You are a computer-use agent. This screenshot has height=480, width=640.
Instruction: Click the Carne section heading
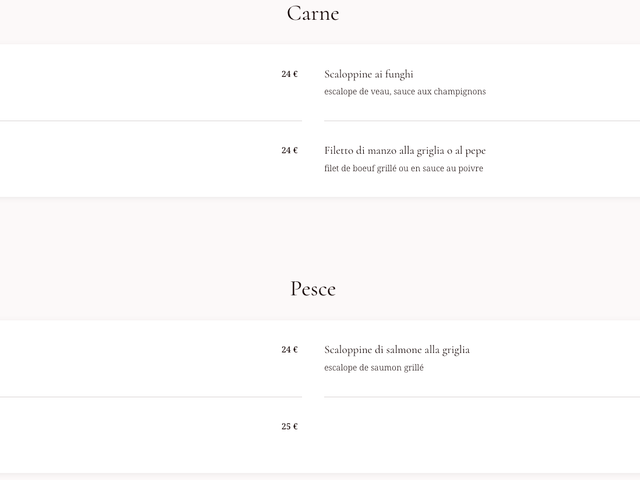[313, 14]
